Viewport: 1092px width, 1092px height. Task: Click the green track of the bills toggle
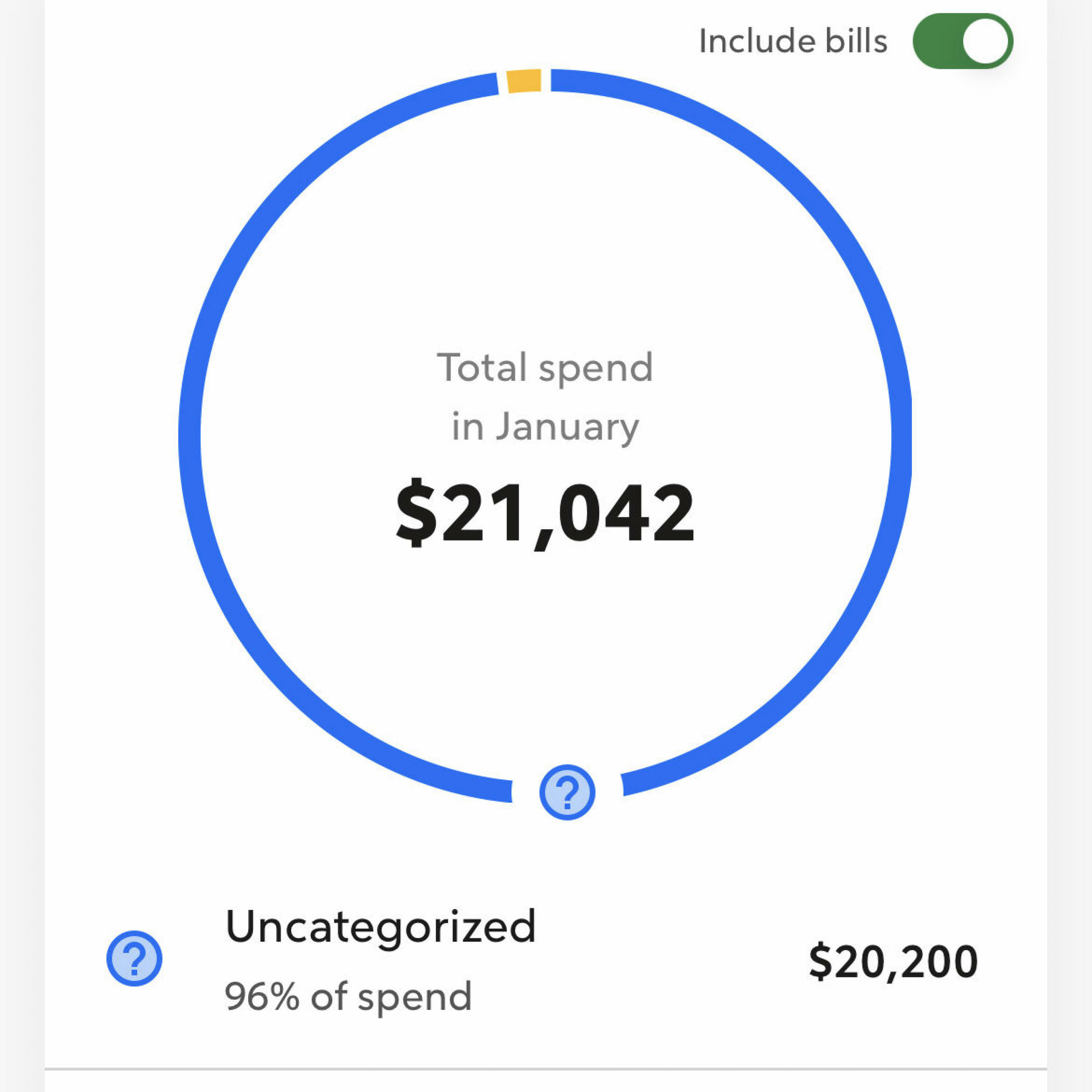pyautogui.click(x=935, y=41)
